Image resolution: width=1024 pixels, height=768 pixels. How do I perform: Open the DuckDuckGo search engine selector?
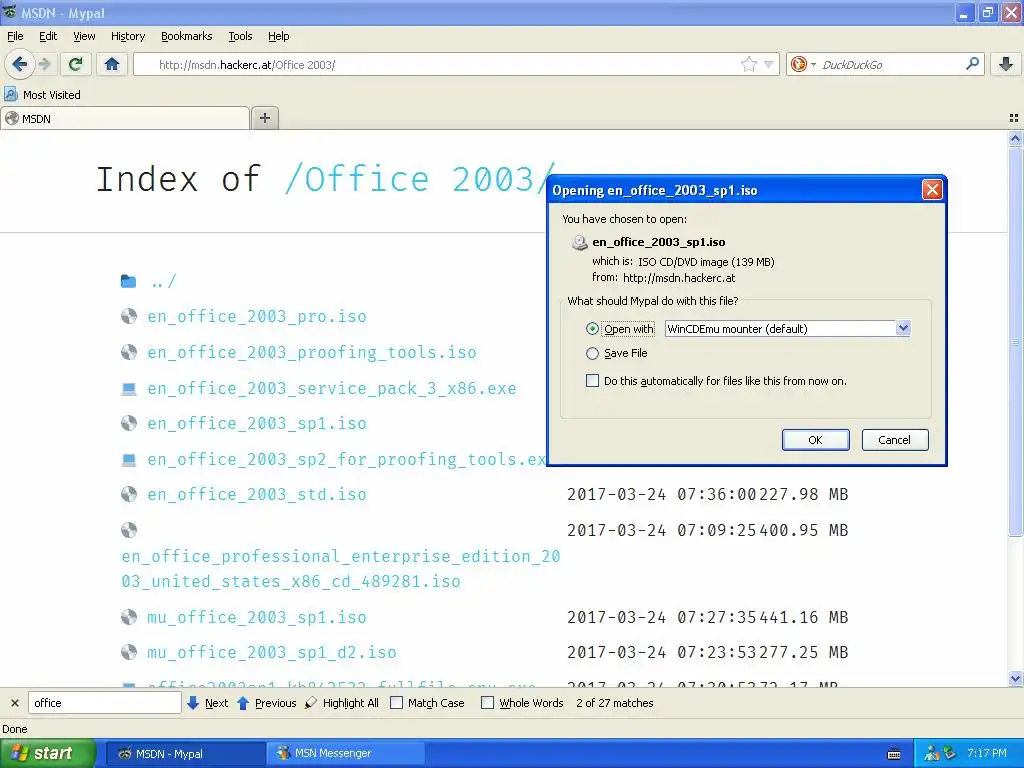803,64
